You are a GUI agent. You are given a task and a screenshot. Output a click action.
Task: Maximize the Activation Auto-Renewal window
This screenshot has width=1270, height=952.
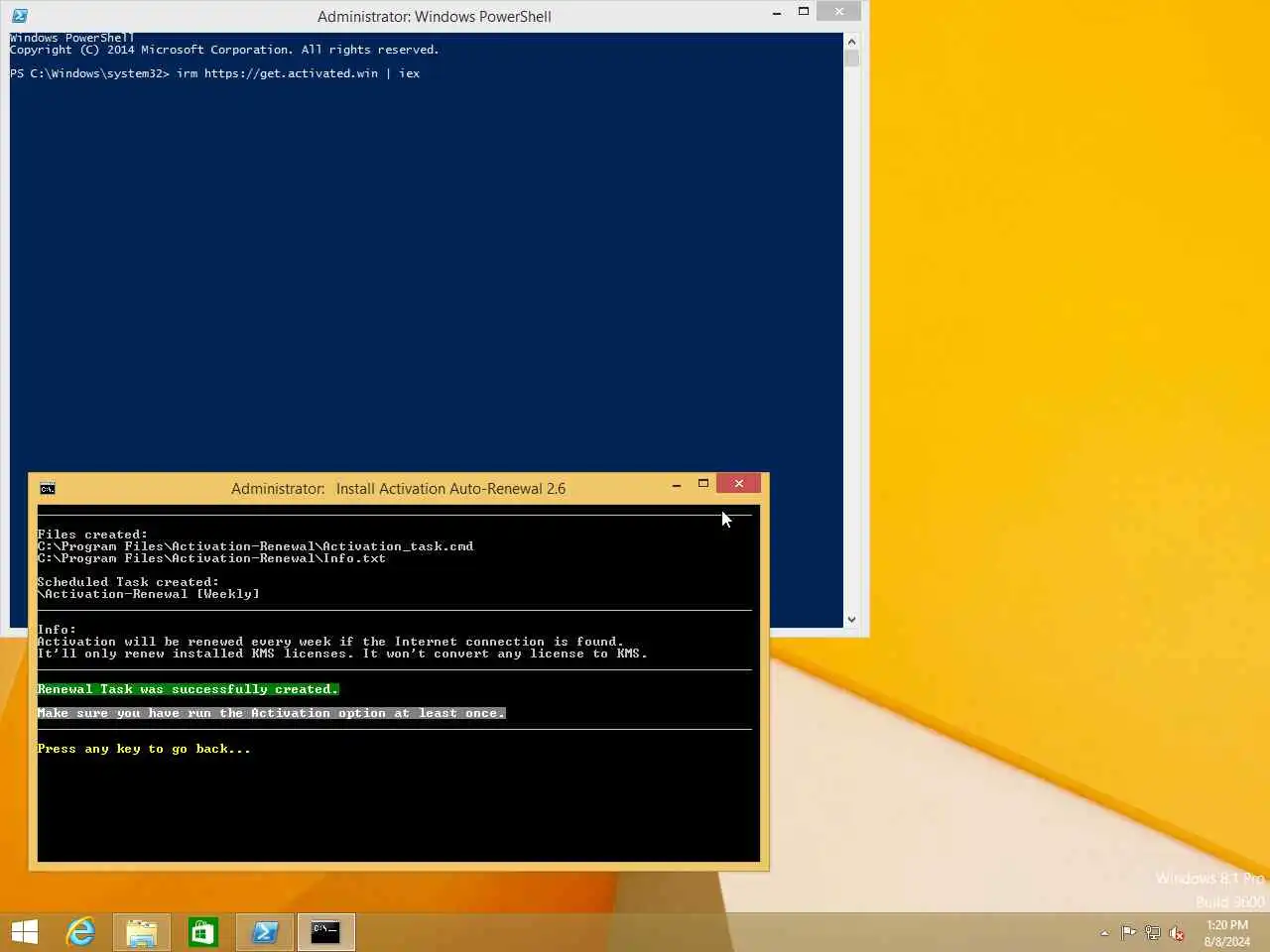(703, 484)
